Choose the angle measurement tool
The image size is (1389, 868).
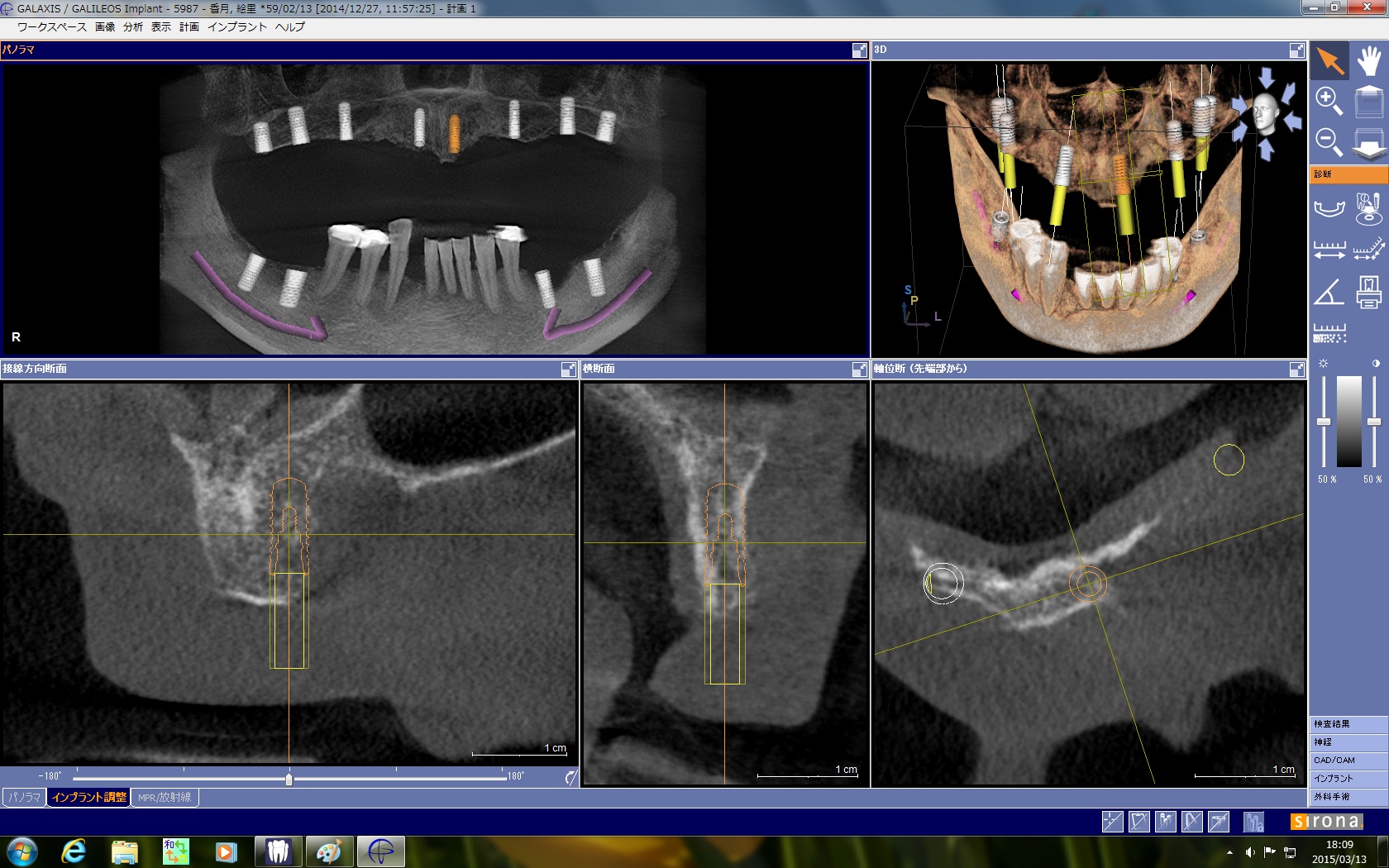point(1329,292)
